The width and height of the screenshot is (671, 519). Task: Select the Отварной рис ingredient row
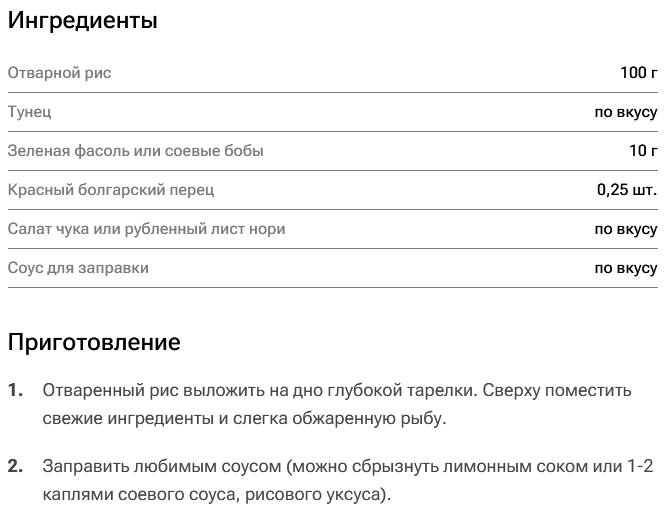(x=333, y=73)
